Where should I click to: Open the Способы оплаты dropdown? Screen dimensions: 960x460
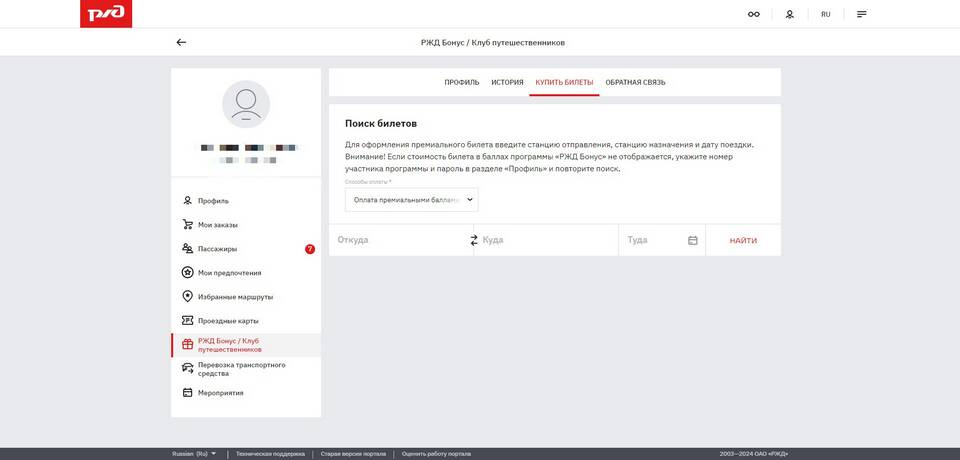pos(411,200)
